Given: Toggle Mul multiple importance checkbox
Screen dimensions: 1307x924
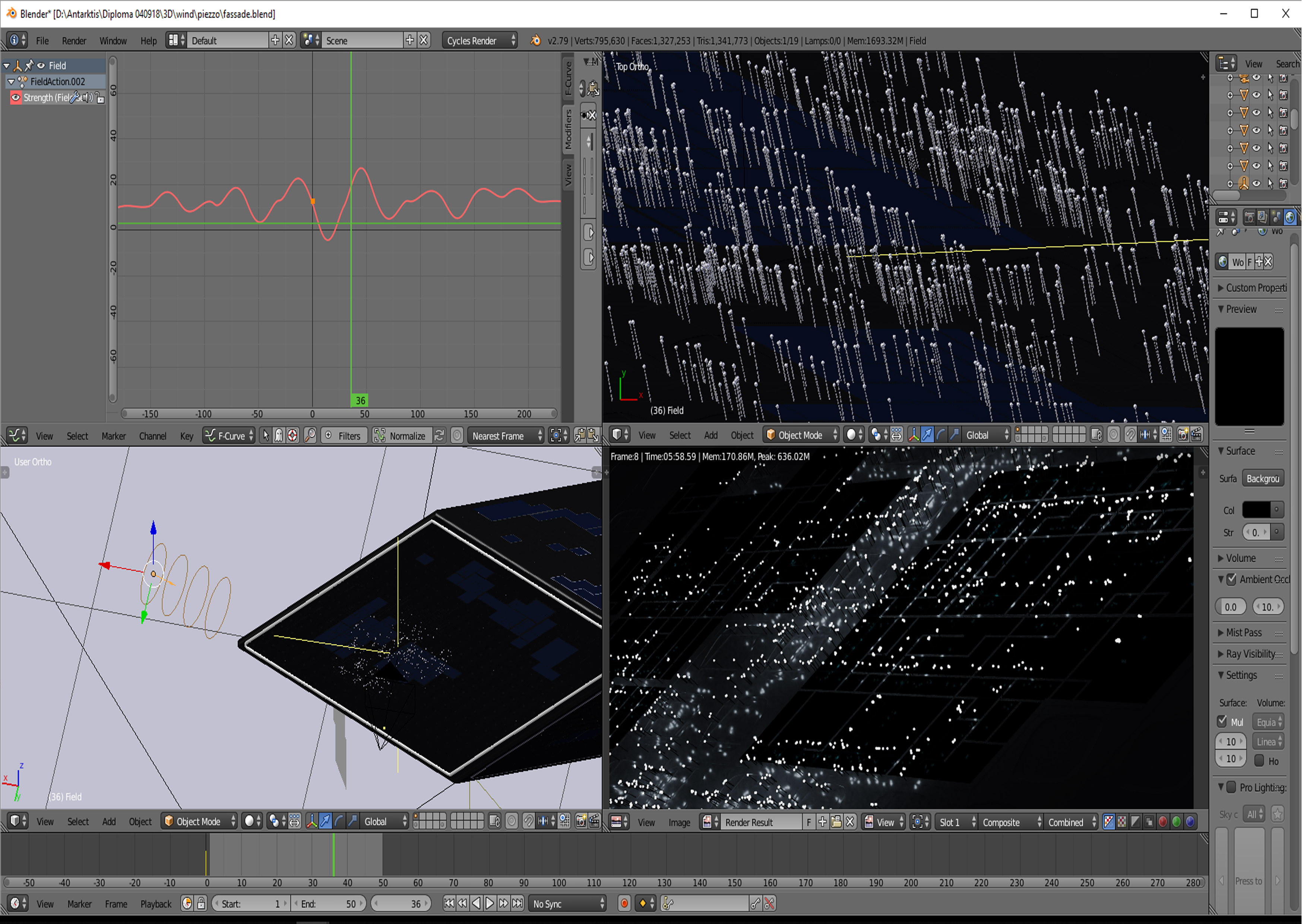Looking at the screenshot, I should 1222,722.
